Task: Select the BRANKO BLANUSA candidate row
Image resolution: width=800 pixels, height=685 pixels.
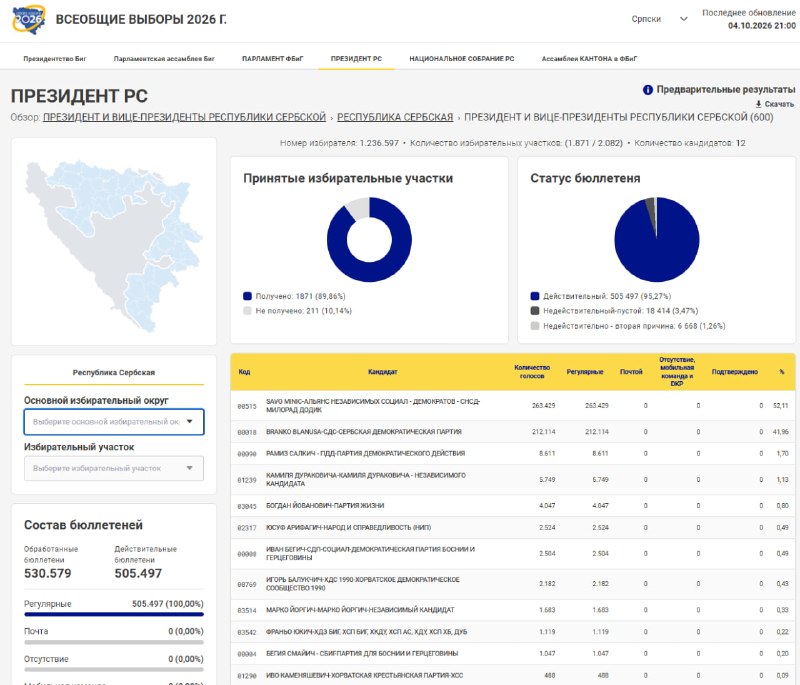Action: (x=513, y=432)
